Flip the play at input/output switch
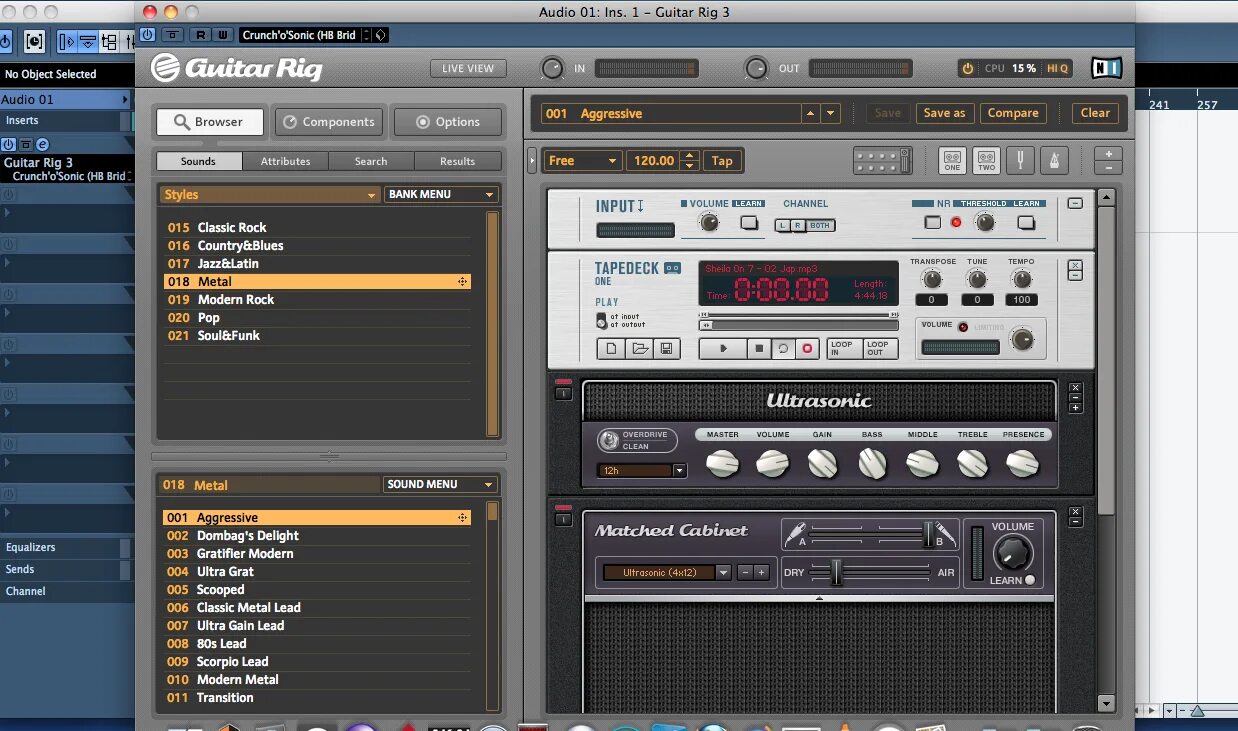This screenshot has width=1238, height=731. (x=601, y=320)
